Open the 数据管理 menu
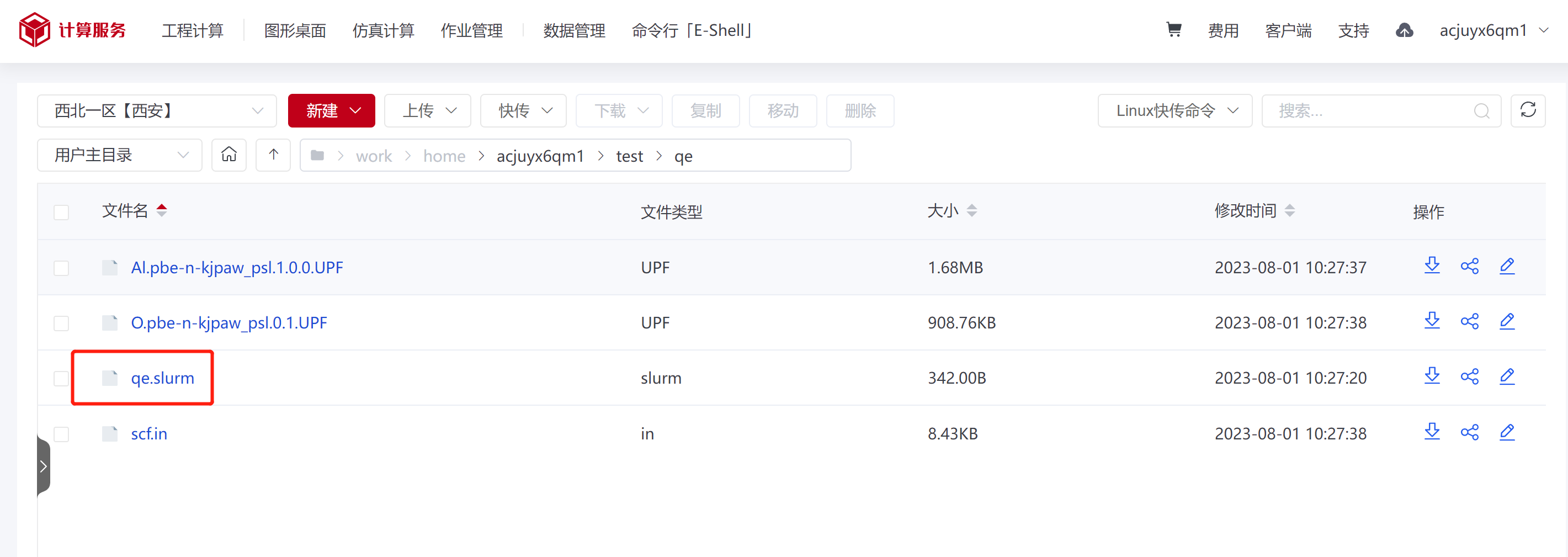Image resolution: width=1568 pixels, height=557 pixels. pos(574,30)
